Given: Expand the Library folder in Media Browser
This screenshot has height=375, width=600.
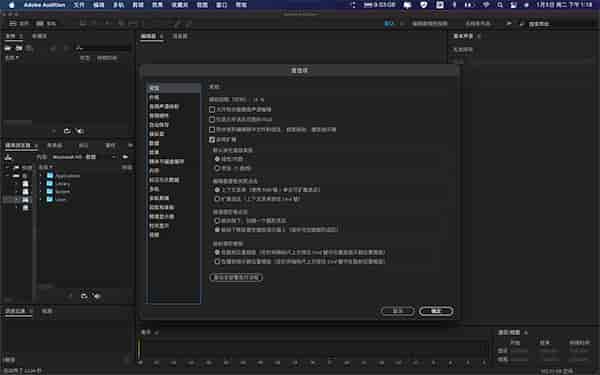Looking at the screenshot, I should 41,184.
